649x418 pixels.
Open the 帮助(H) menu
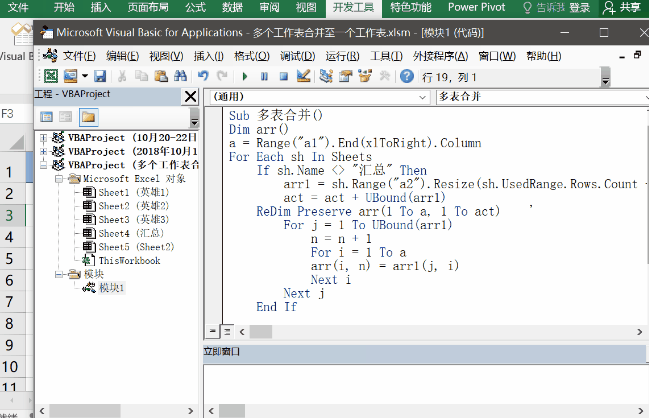pyautogui.click(x=544, y=56)
